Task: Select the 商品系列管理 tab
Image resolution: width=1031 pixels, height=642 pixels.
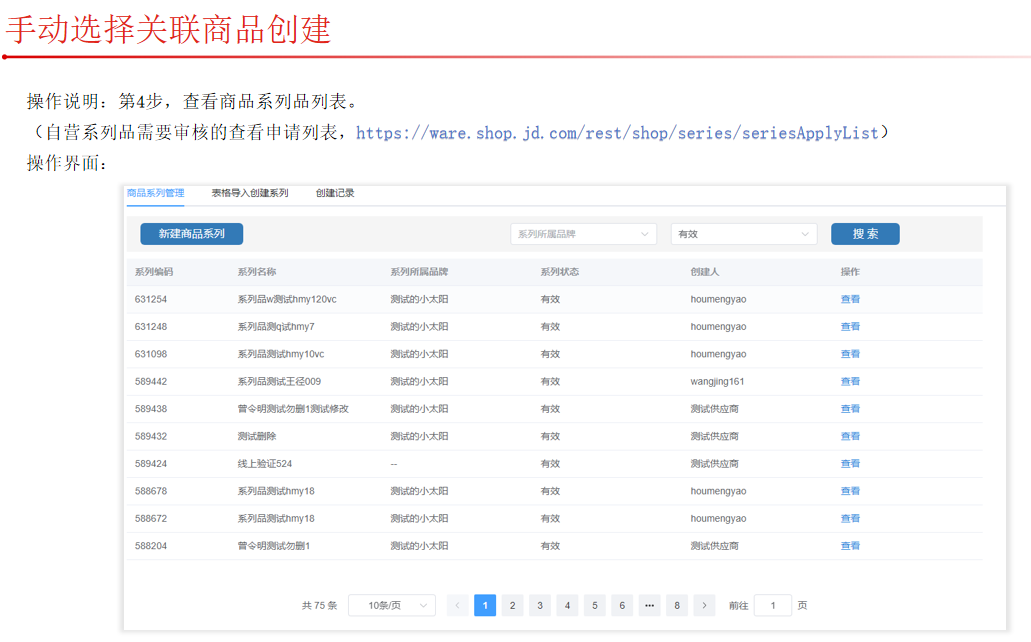Action: (155, 193)
